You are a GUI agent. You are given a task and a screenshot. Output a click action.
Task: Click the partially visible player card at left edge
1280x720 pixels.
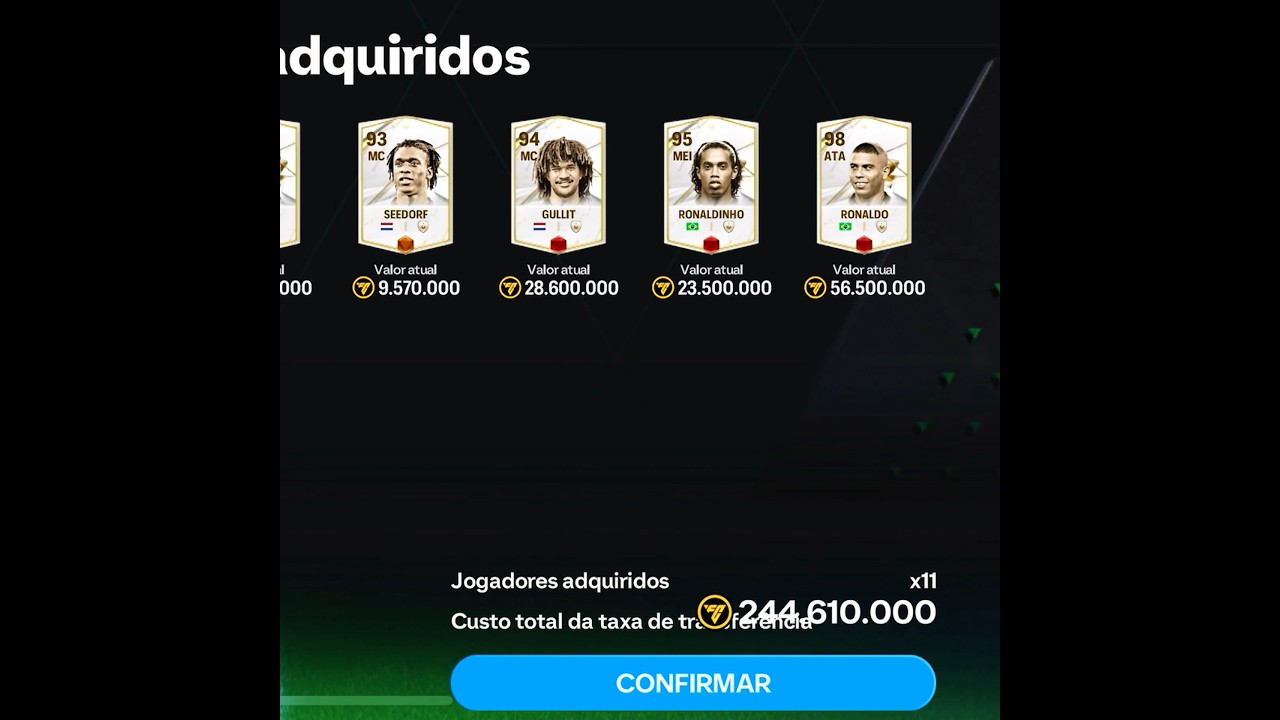[289, 185]
